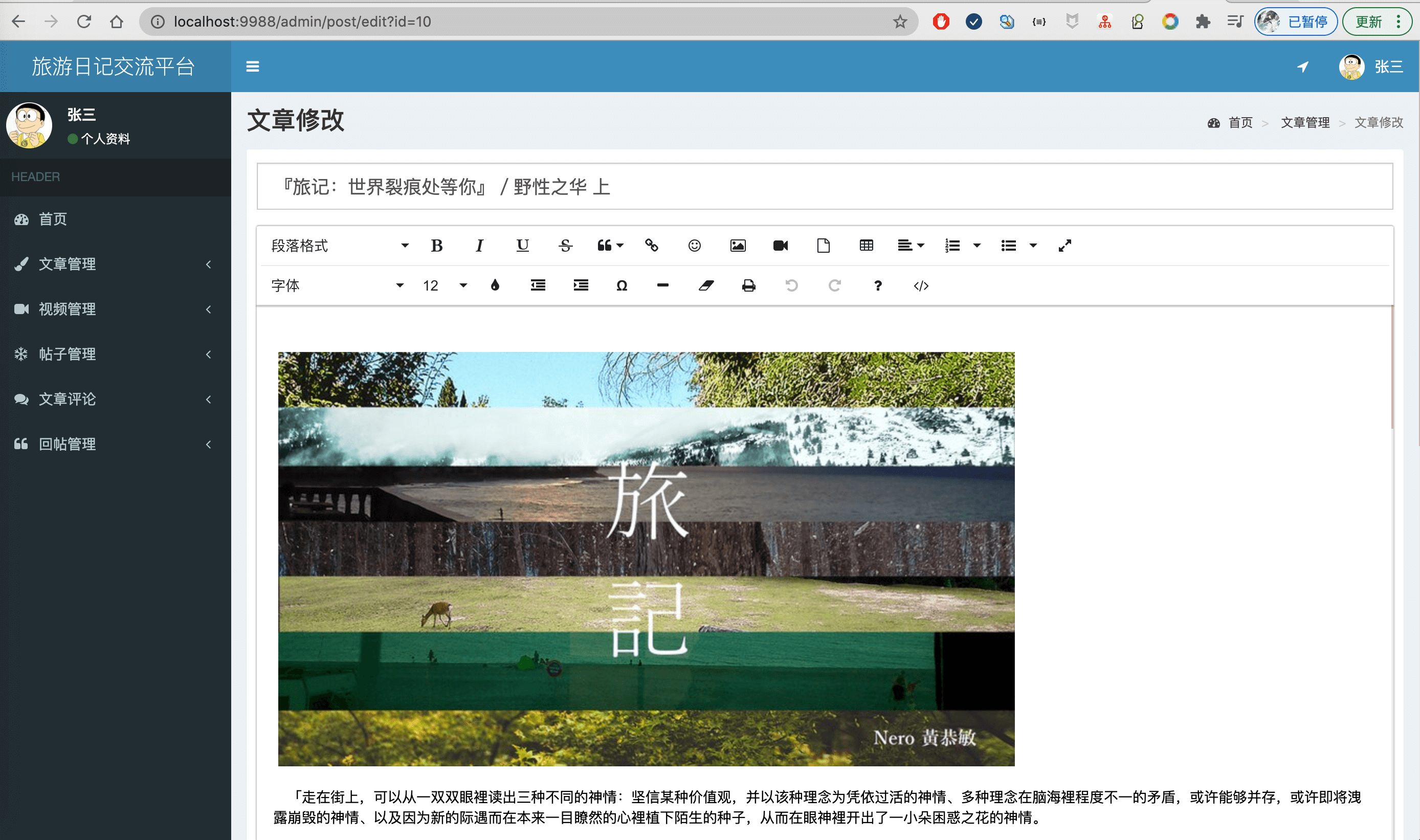Image resolution: width=1420 pixels, height=840 pixels.
Task: Open the 段落格式 paragraph format dropdown
Action: [x=340, y=246]
